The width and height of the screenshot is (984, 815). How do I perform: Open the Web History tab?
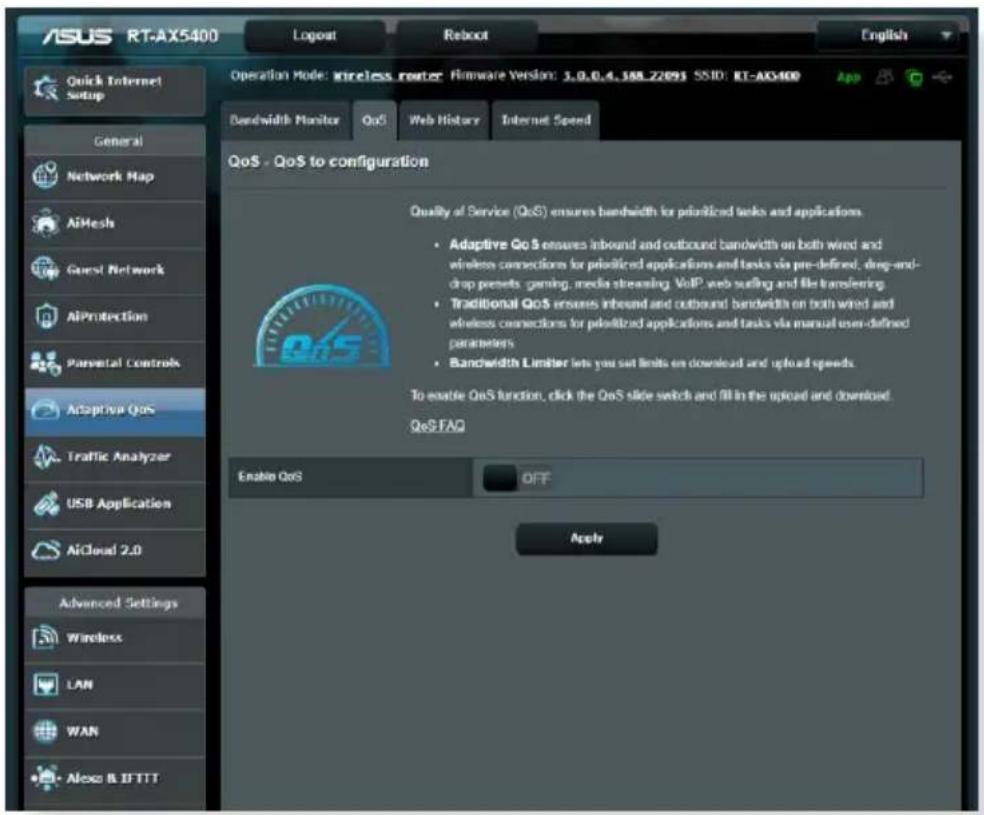tap(444, 120)
